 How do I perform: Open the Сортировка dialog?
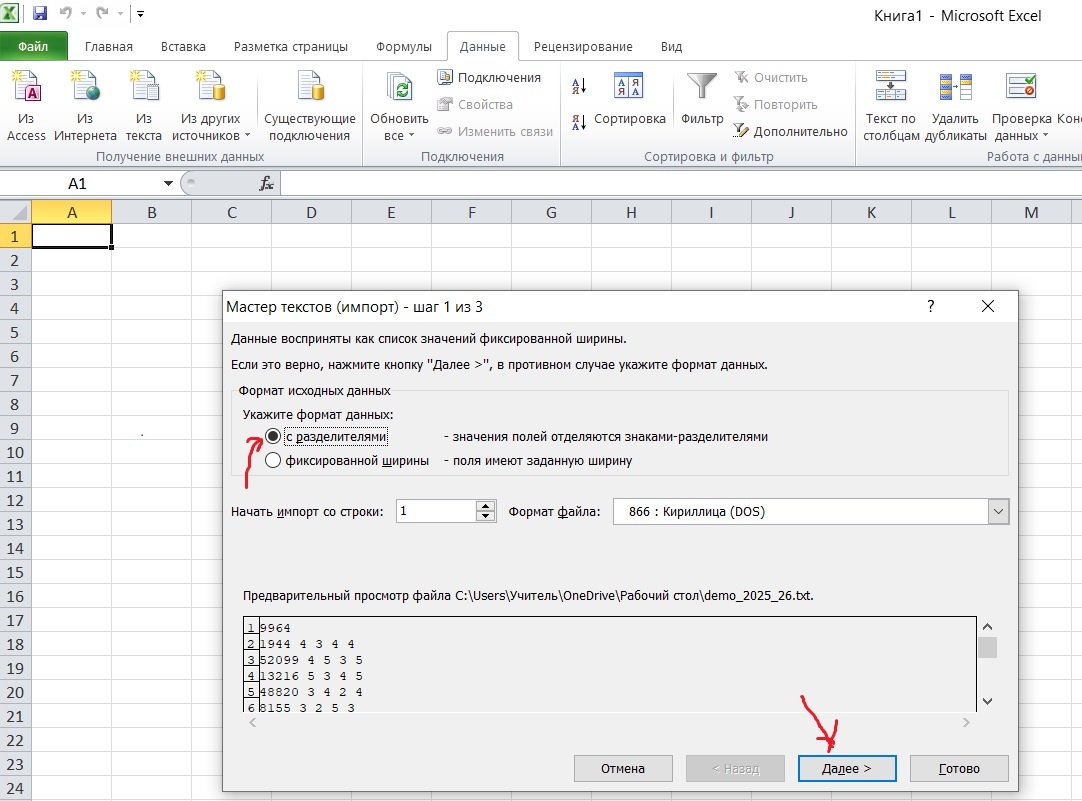pyautogui.click(x=629, y=100)
